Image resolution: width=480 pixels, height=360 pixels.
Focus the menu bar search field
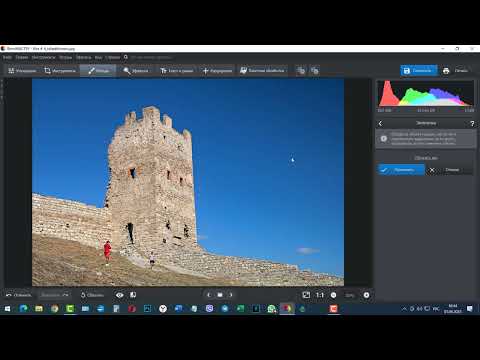pos(151,57)
